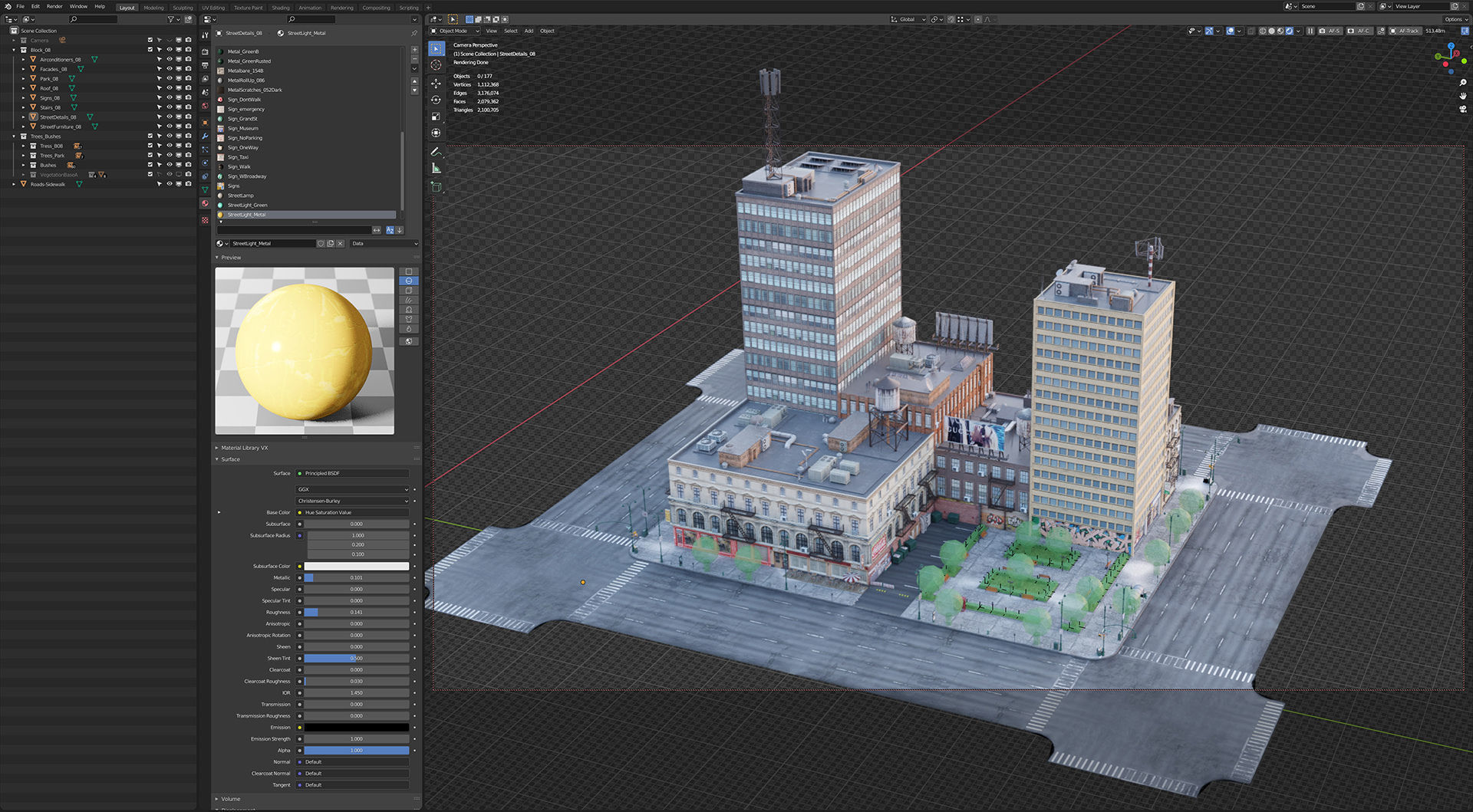The height and width of the screenshot is (812, 1473).
Task: Select the Move tool in viewport toolbar
Action: [x=436, y=83]
